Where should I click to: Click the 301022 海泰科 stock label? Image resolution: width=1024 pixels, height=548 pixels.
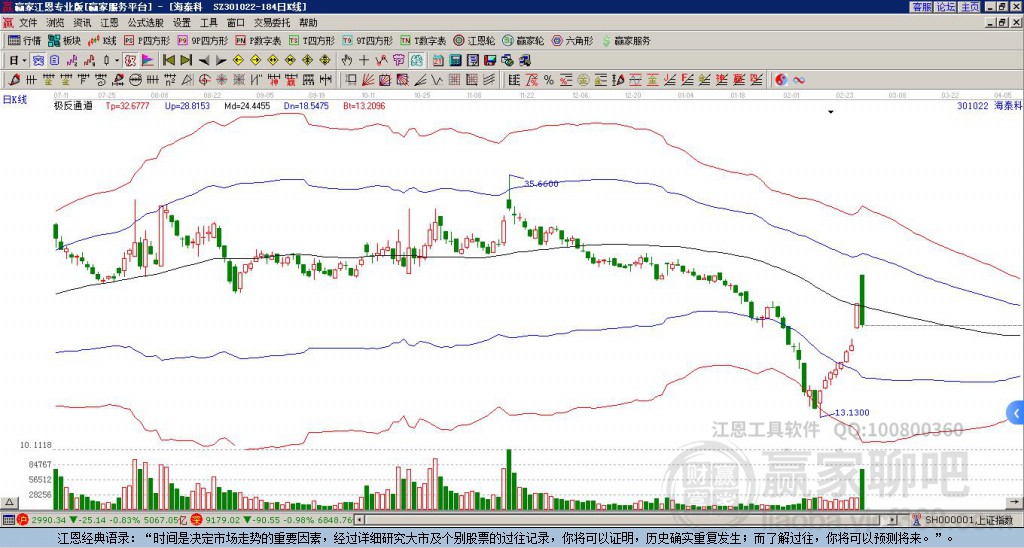click(989, 106)
